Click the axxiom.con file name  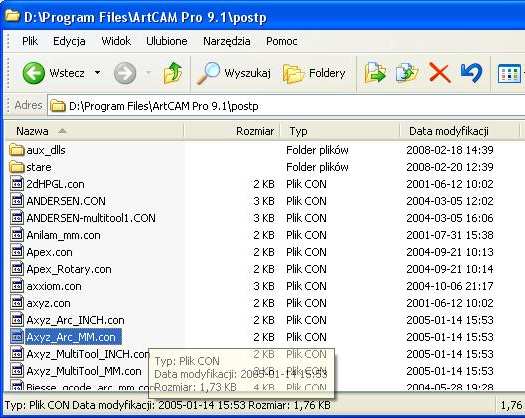54,286
